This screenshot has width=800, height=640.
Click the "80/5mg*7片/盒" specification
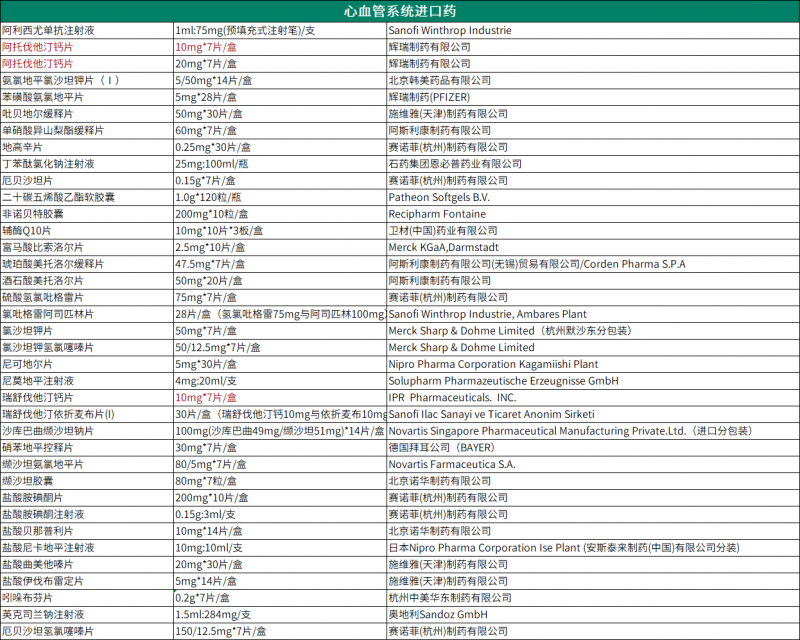(211, 464)
